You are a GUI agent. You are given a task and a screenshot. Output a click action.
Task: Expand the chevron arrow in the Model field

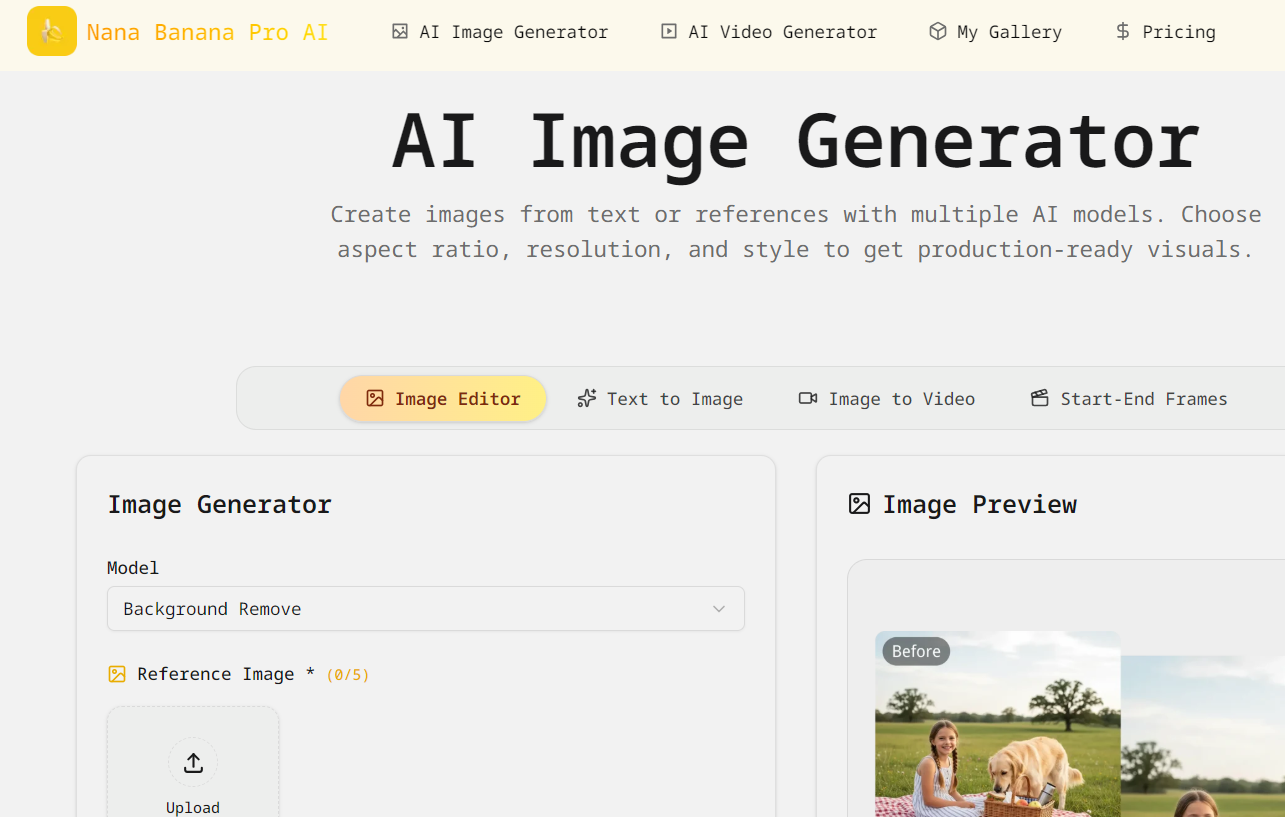(718, 609)
